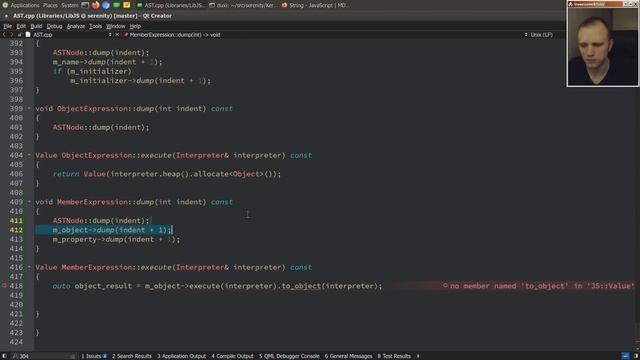The height and width of the screenshot is (360, 640).
Task: Click on allocate<Object> in line 406
Action: tap(228, 174)
